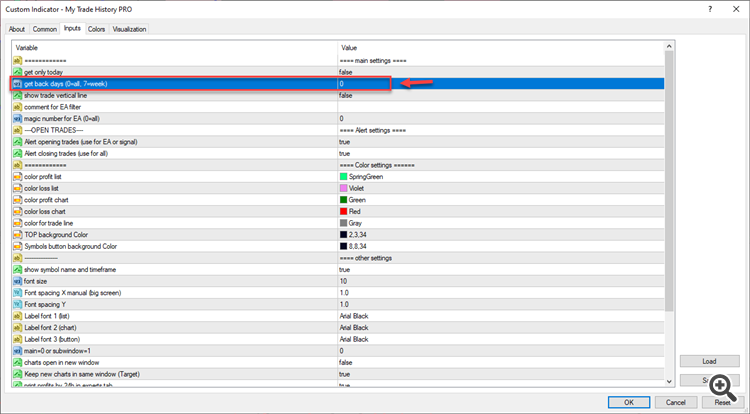Click the Reset button

722,402
